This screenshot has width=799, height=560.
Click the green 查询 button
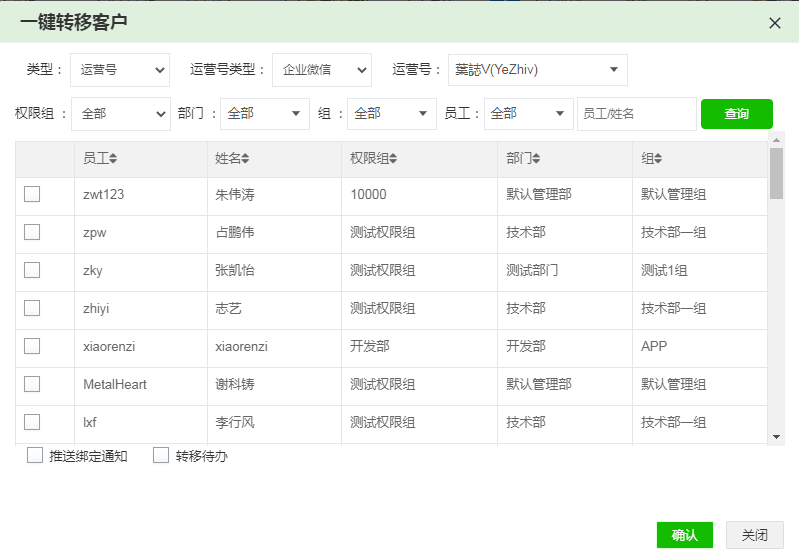click(x=736, y=114)
